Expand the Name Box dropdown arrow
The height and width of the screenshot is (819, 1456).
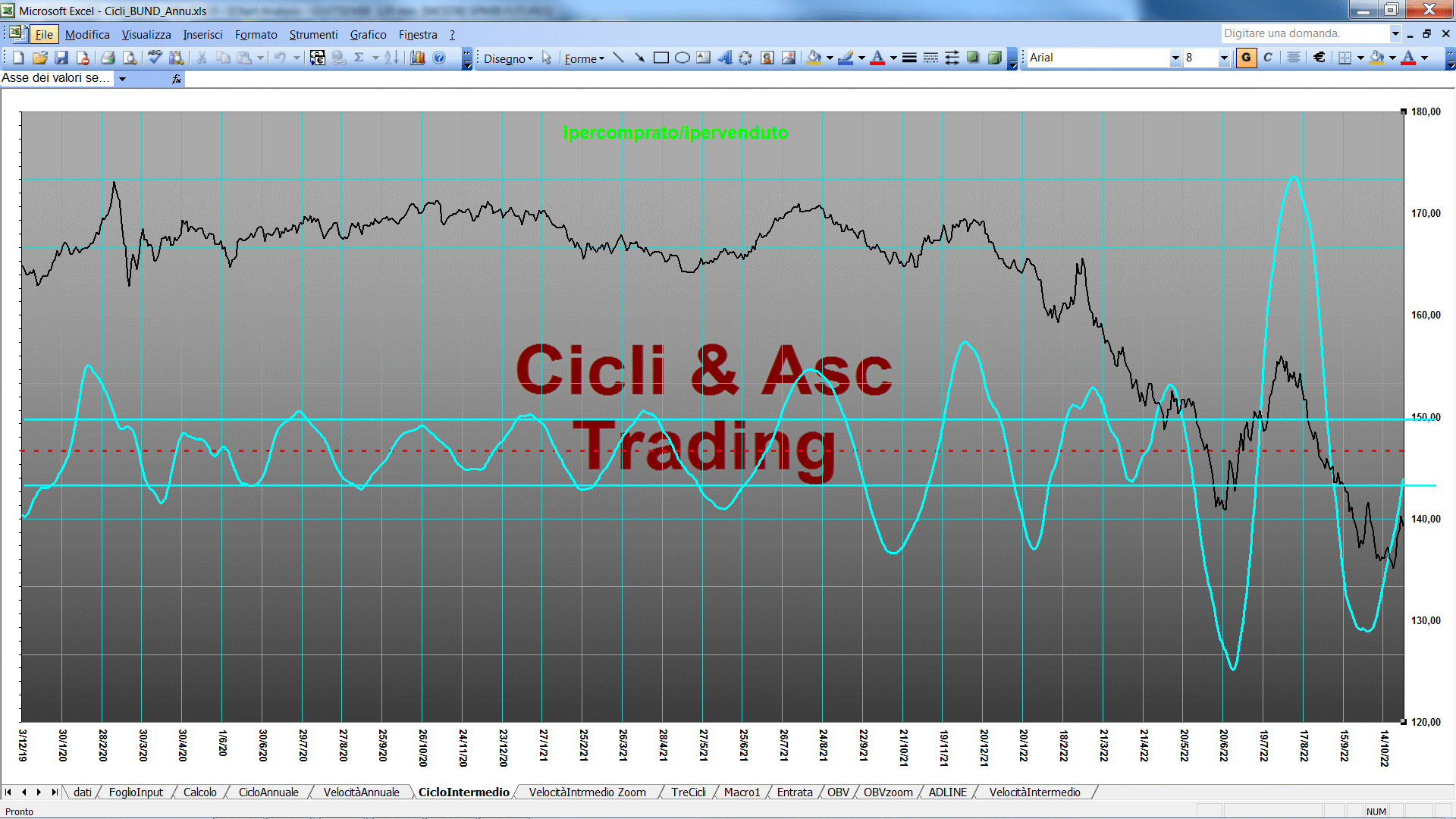(122, 78)
